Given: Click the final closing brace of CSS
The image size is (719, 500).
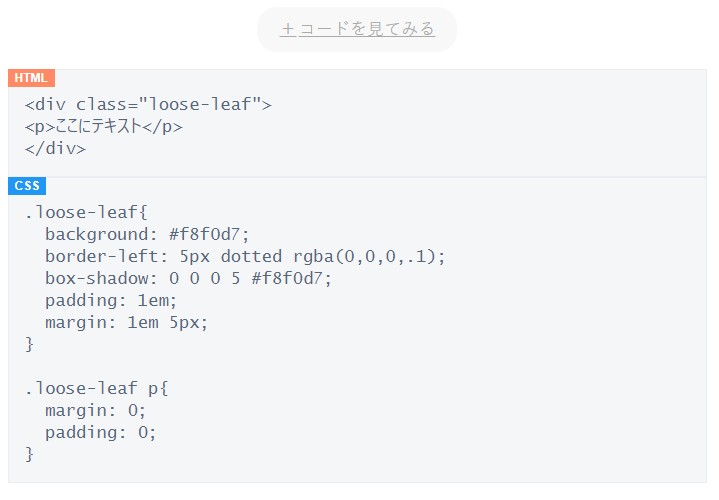Looking at the screenshot, I should 29,455.
